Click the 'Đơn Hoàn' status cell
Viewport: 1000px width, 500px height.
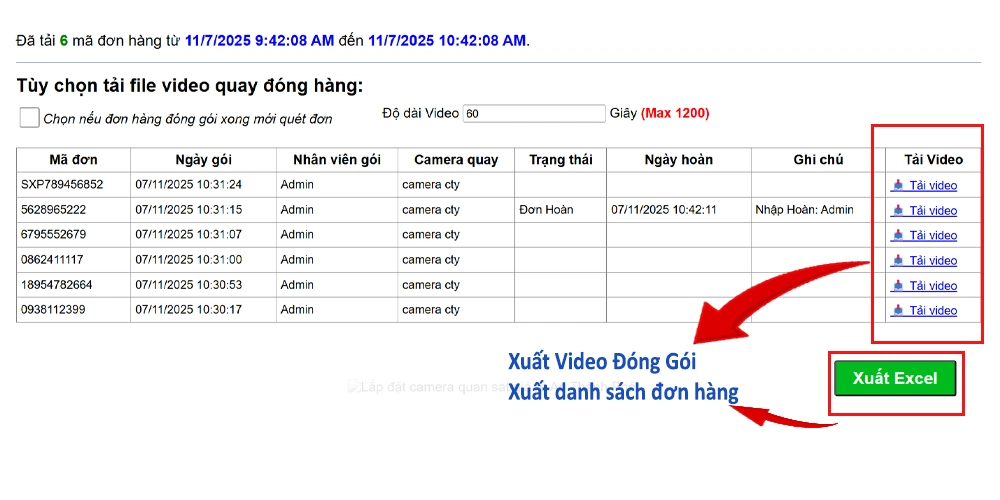coord(546,210)
